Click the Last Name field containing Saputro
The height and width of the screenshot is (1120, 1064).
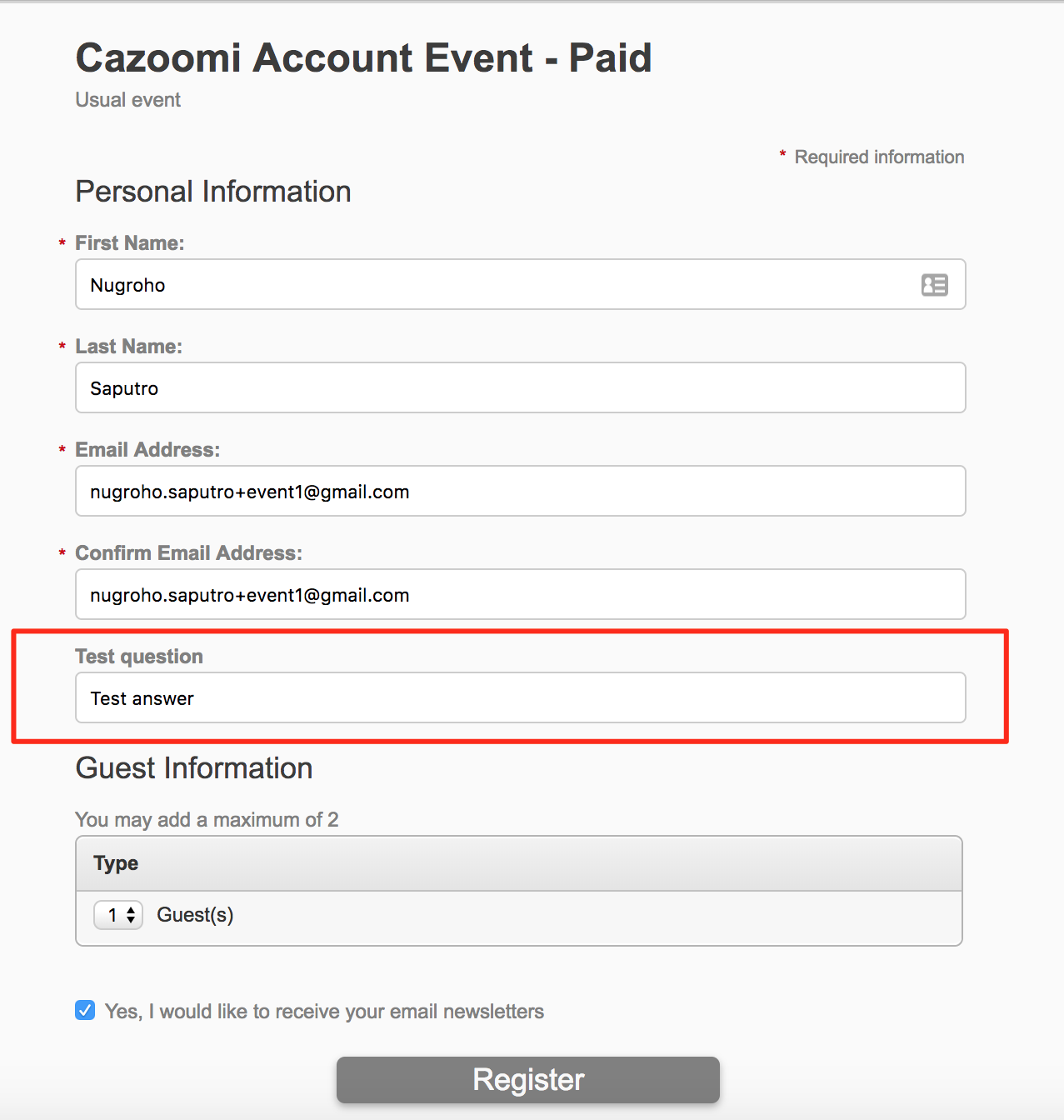(521, 387)
